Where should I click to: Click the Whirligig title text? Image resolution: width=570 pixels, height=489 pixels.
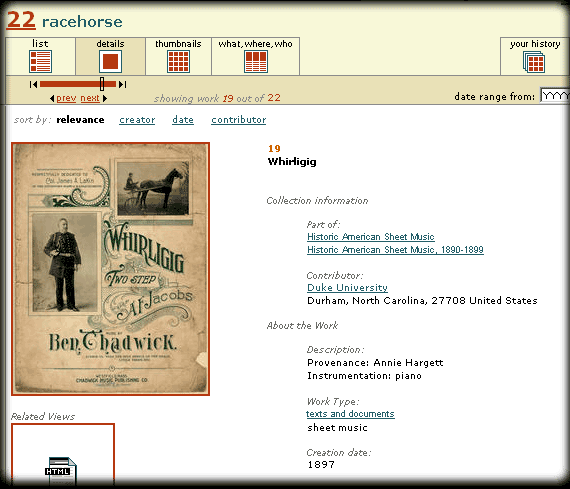[x=292, y=161]
